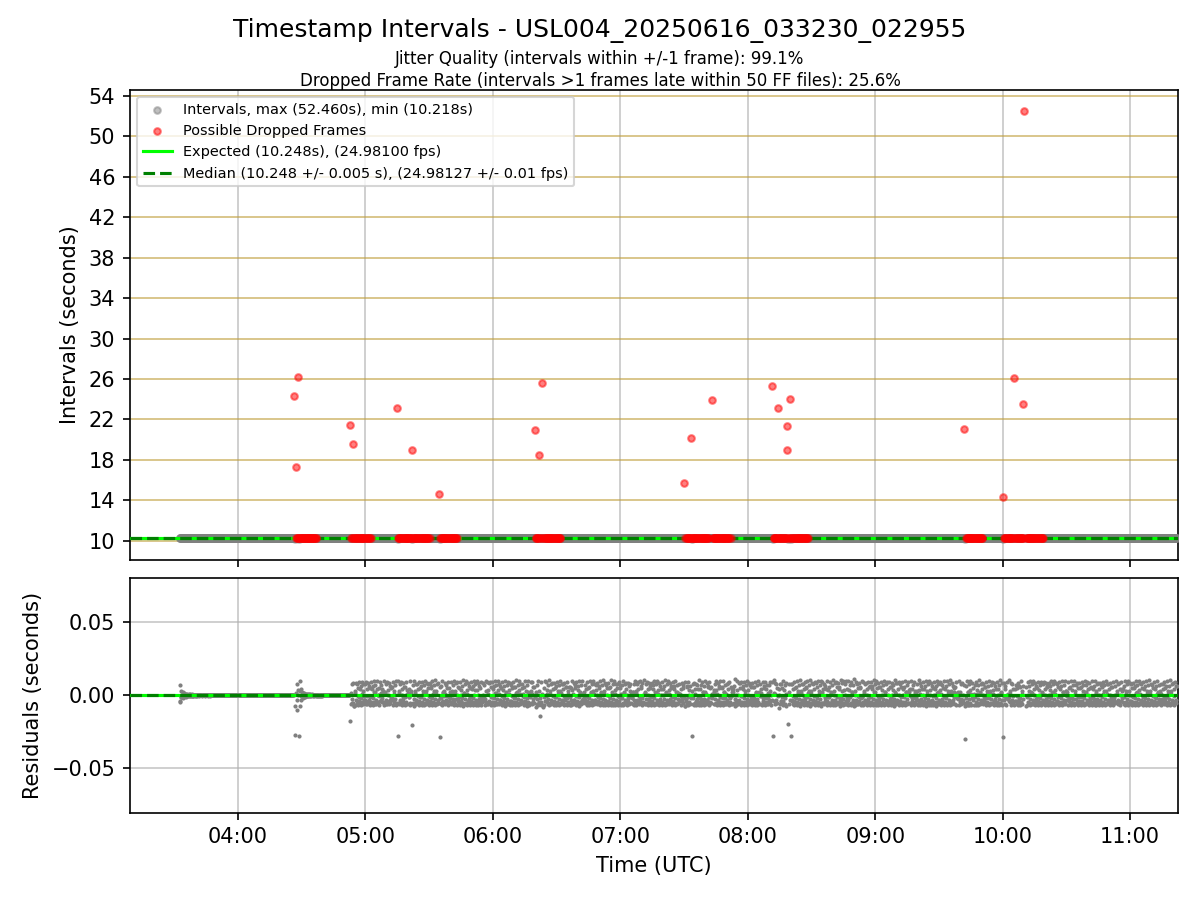Click legend entry "Expected (10.248s), (24.98100 fps)"

(x=312, y=152)
